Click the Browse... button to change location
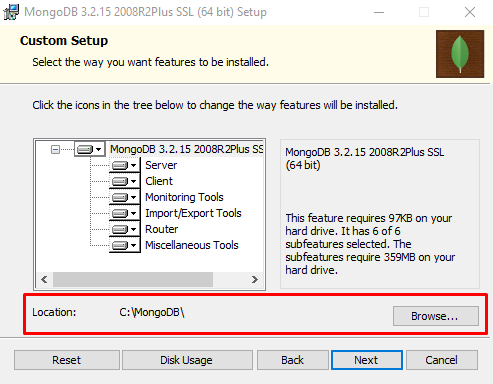The width and height of the screenshot is (493, 384). (436, 316)
